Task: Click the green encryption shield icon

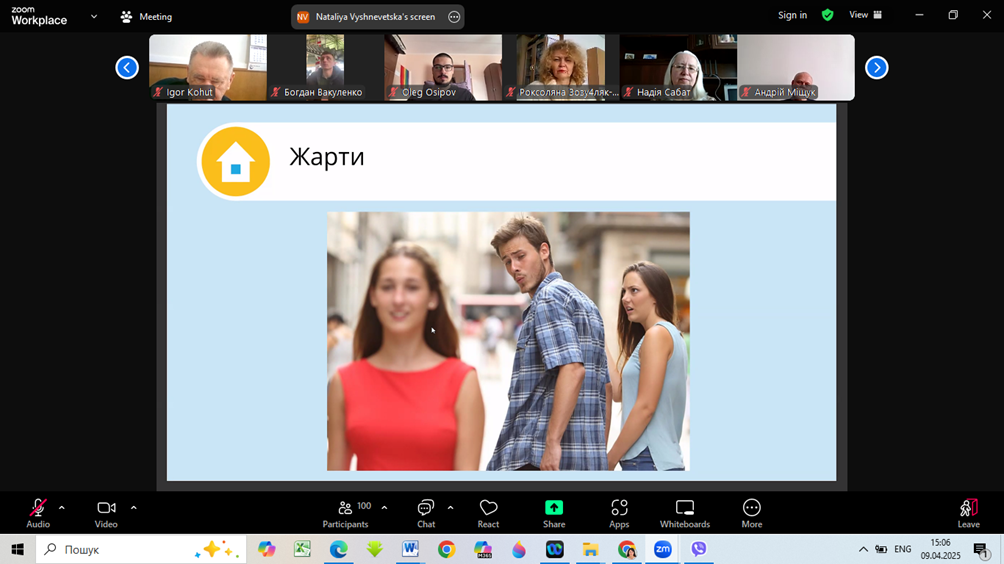Action: tap(827, 15)
